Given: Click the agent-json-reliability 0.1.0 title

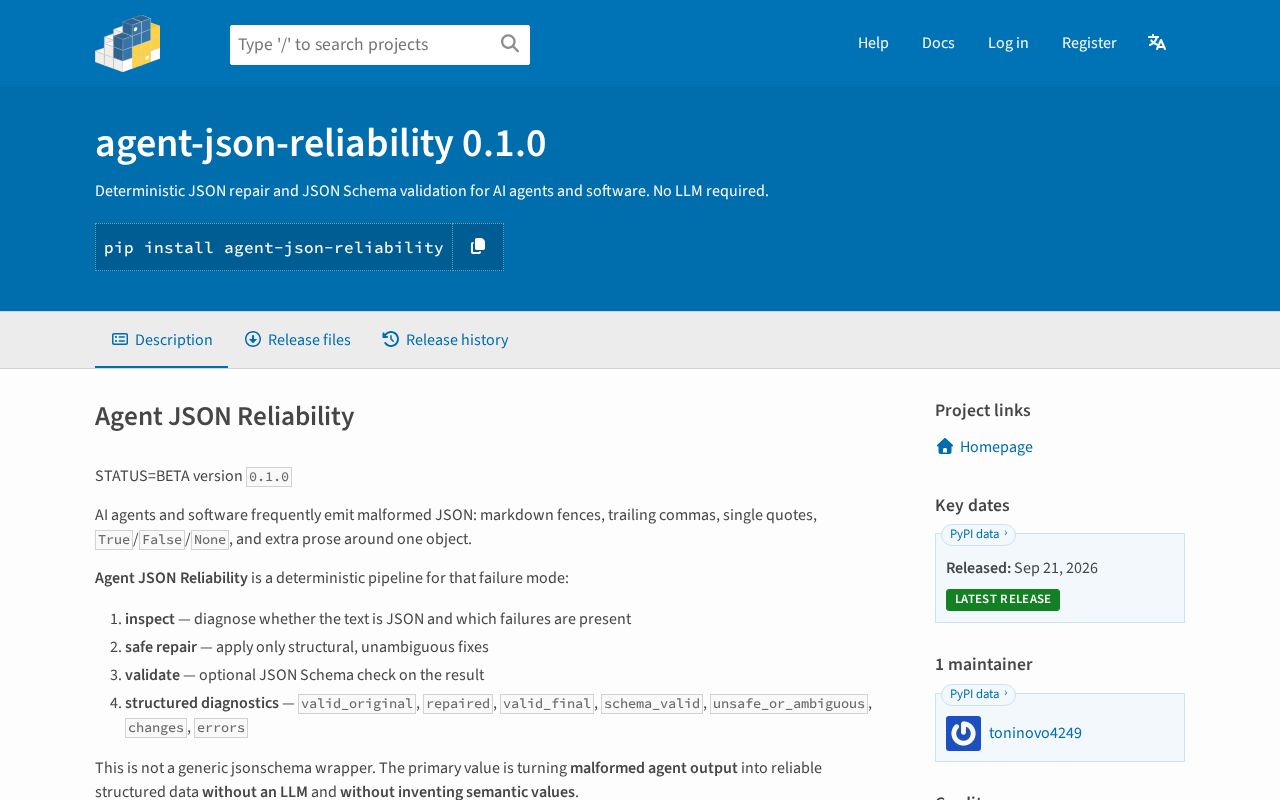Looking at the screenshot, I should click(321, 144).
